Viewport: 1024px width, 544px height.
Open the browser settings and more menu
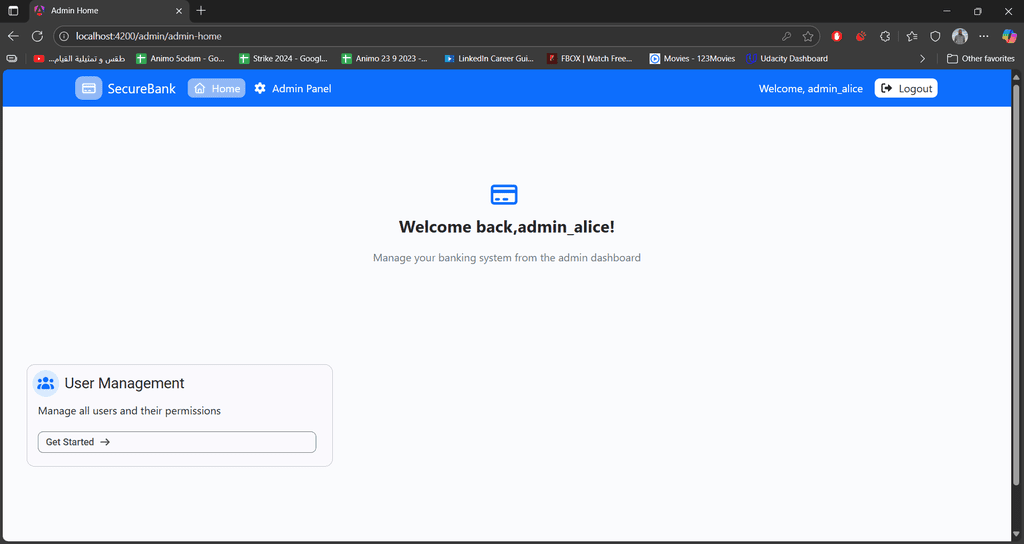[x=984, y=37]
